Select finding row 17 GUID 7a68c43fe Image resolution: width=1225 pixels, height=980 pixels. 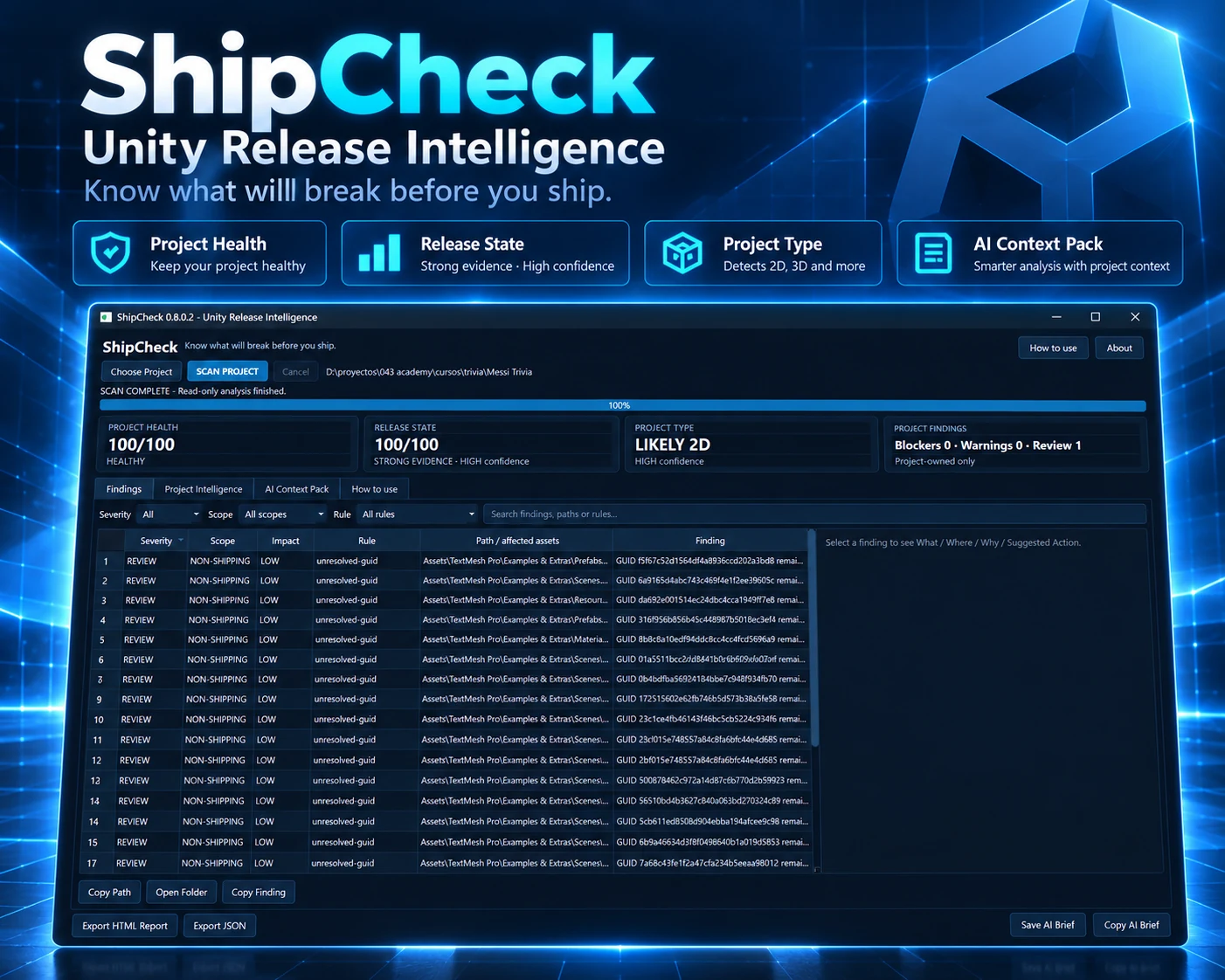pos(446,863)
